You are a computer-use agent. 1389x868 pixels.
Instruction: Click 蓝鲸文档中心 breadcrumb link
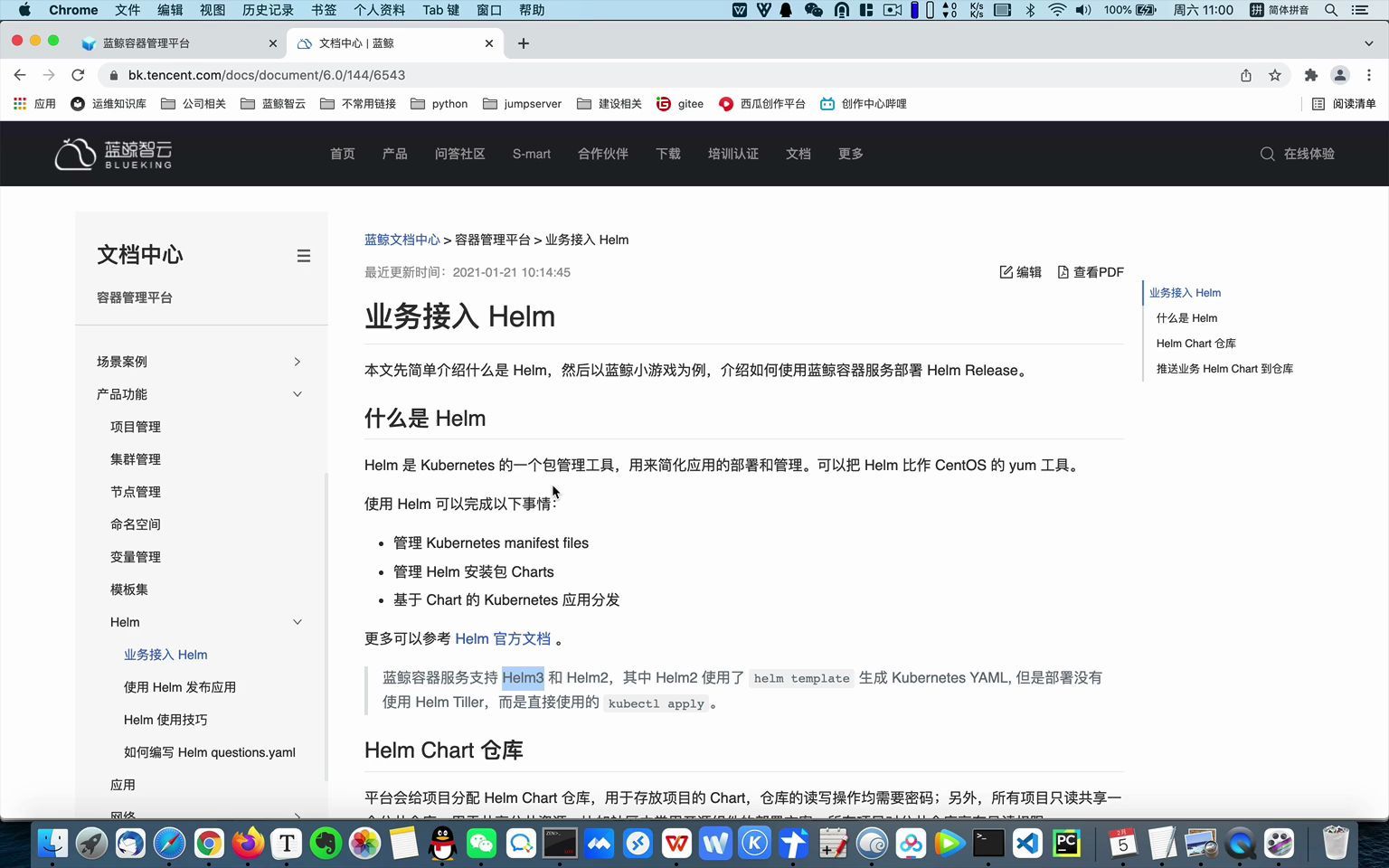coord(402,240)
